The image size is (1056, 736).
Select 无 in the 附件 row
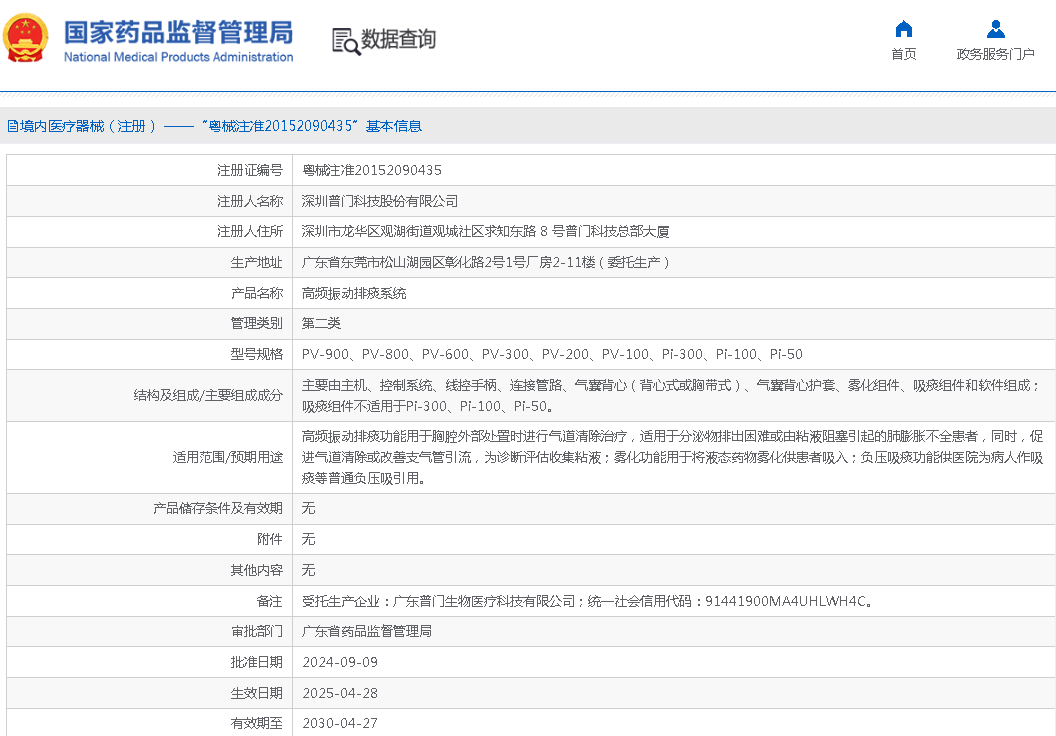tap(308, 539)
